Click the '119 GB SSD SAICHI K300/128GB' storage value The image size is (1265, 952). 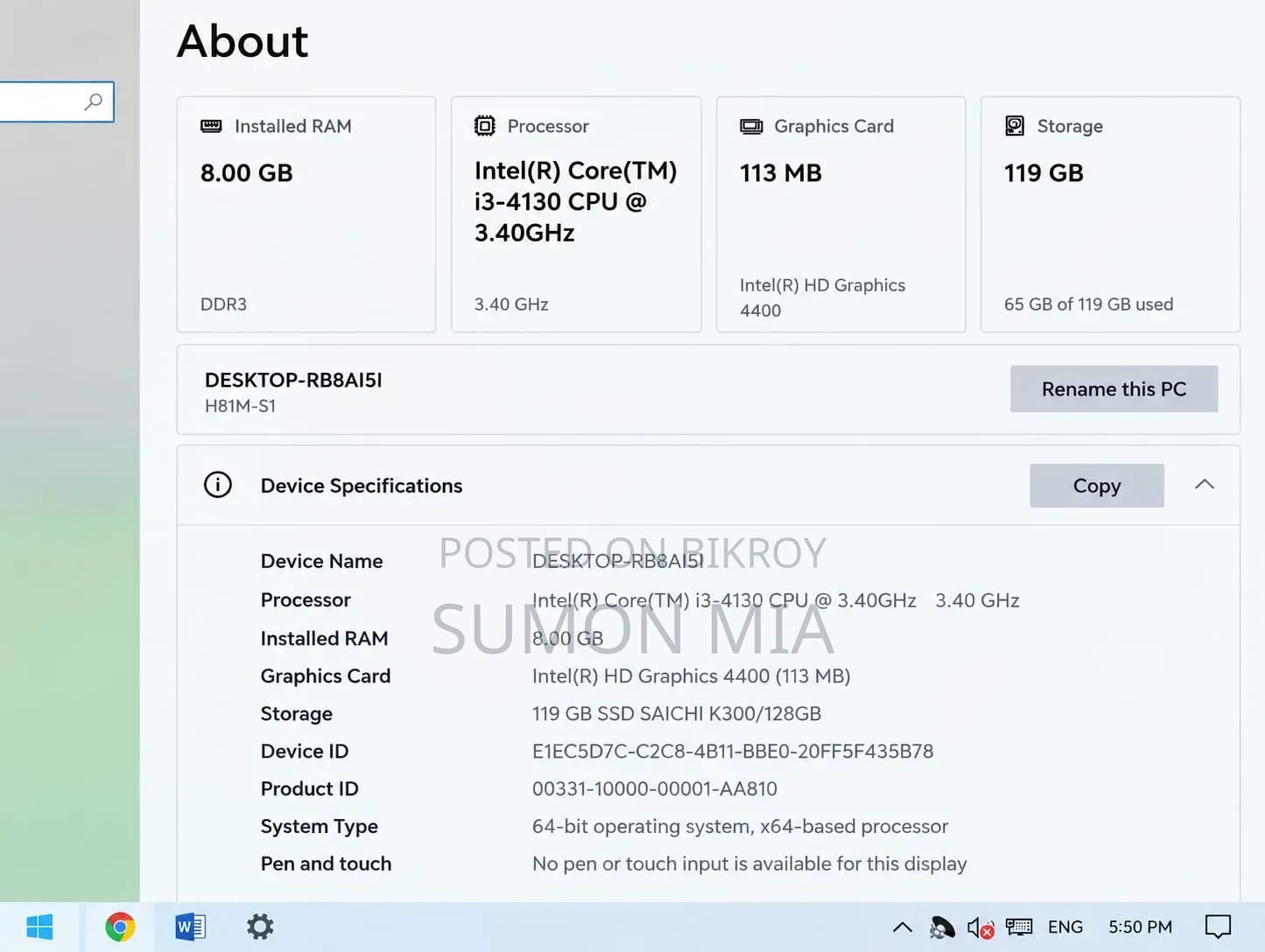click(677, 714)
